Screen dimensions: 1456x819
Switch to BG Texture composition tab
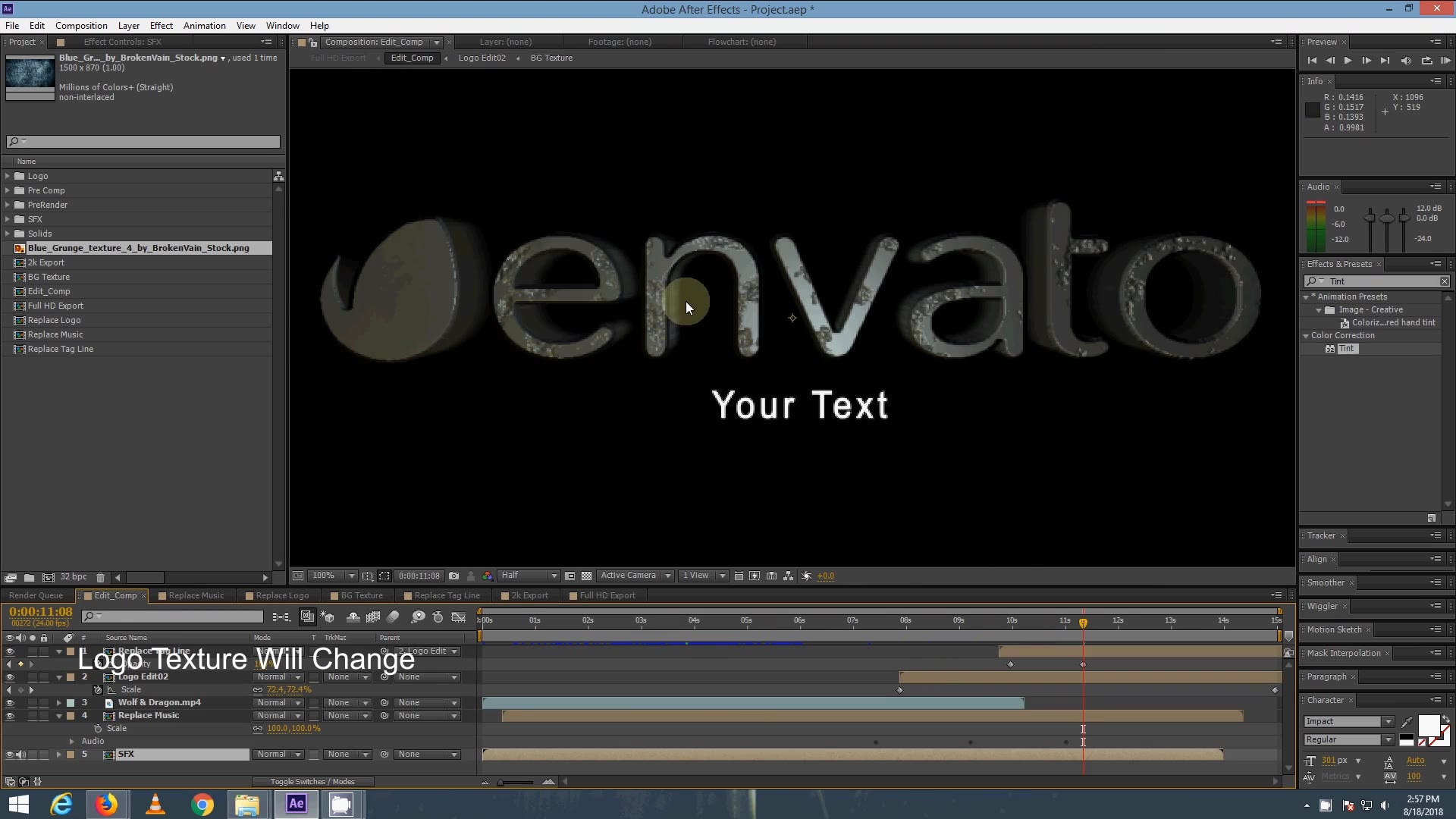tap(551, 58)
